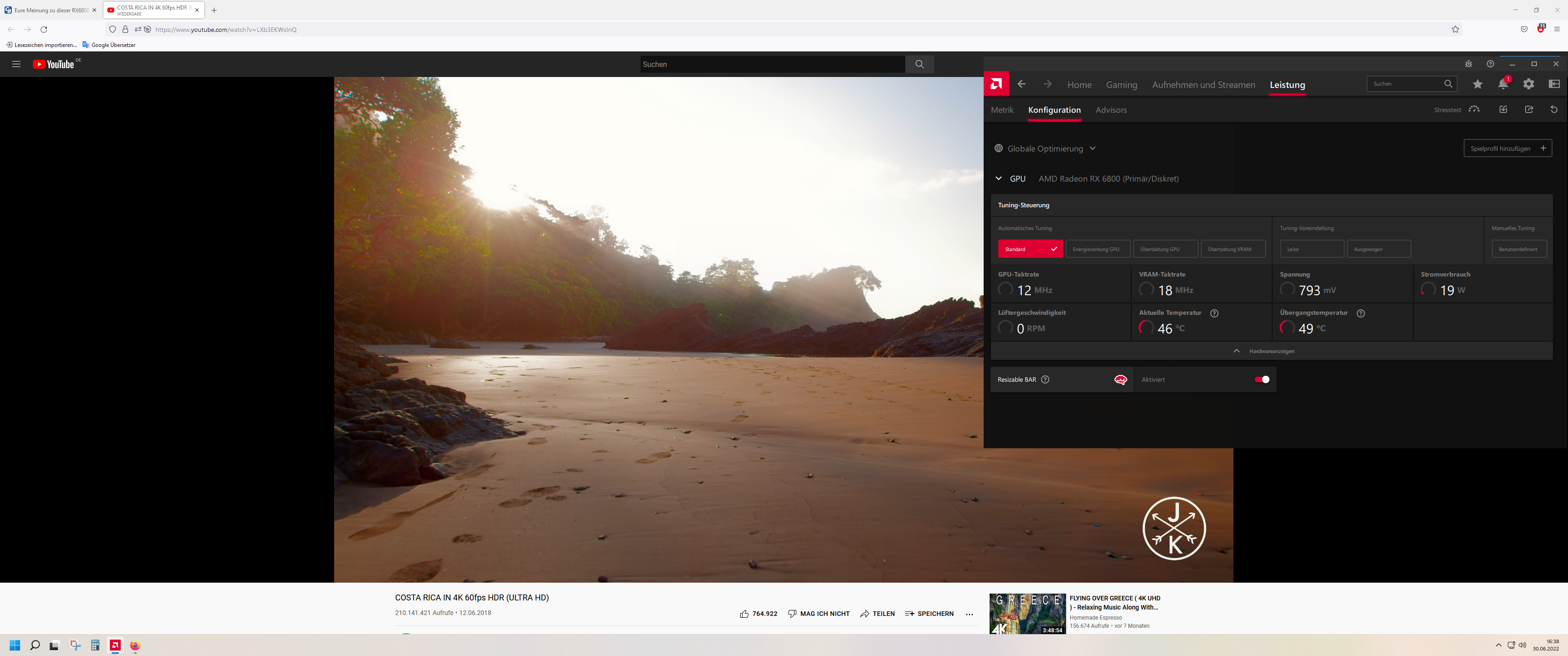The image size is (1568, 656).
Task: Click the navigation back arrow in AMD Software
Action: click(1021, 84)
